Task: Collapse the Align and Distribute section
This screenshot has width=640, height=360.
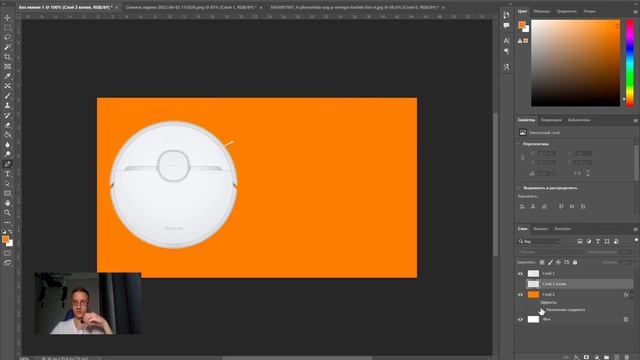Action: pos(519,188)
